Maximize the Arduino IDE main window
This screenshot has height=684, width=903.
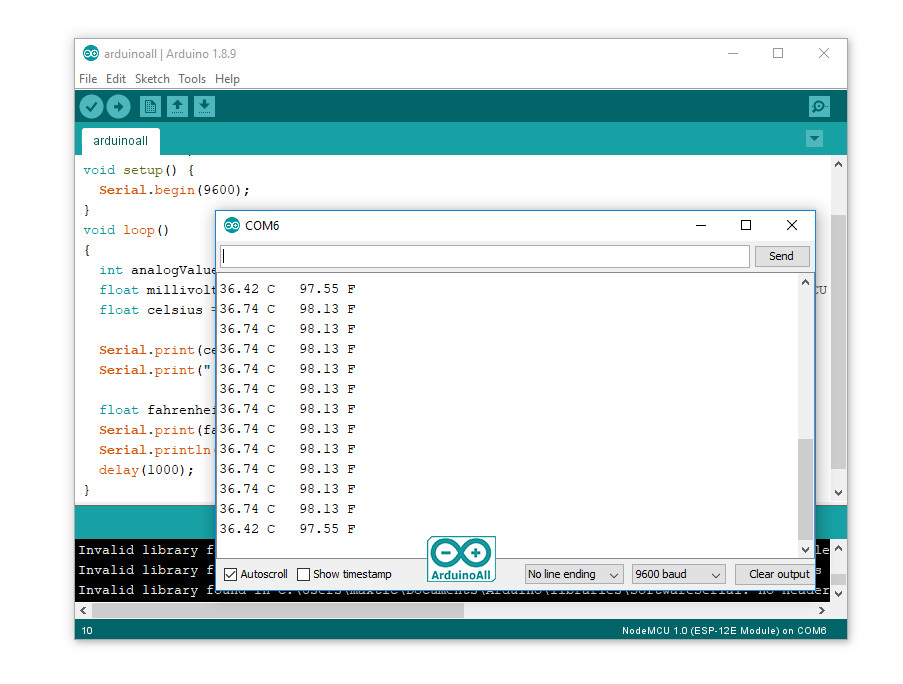click(x=778, y=54)
